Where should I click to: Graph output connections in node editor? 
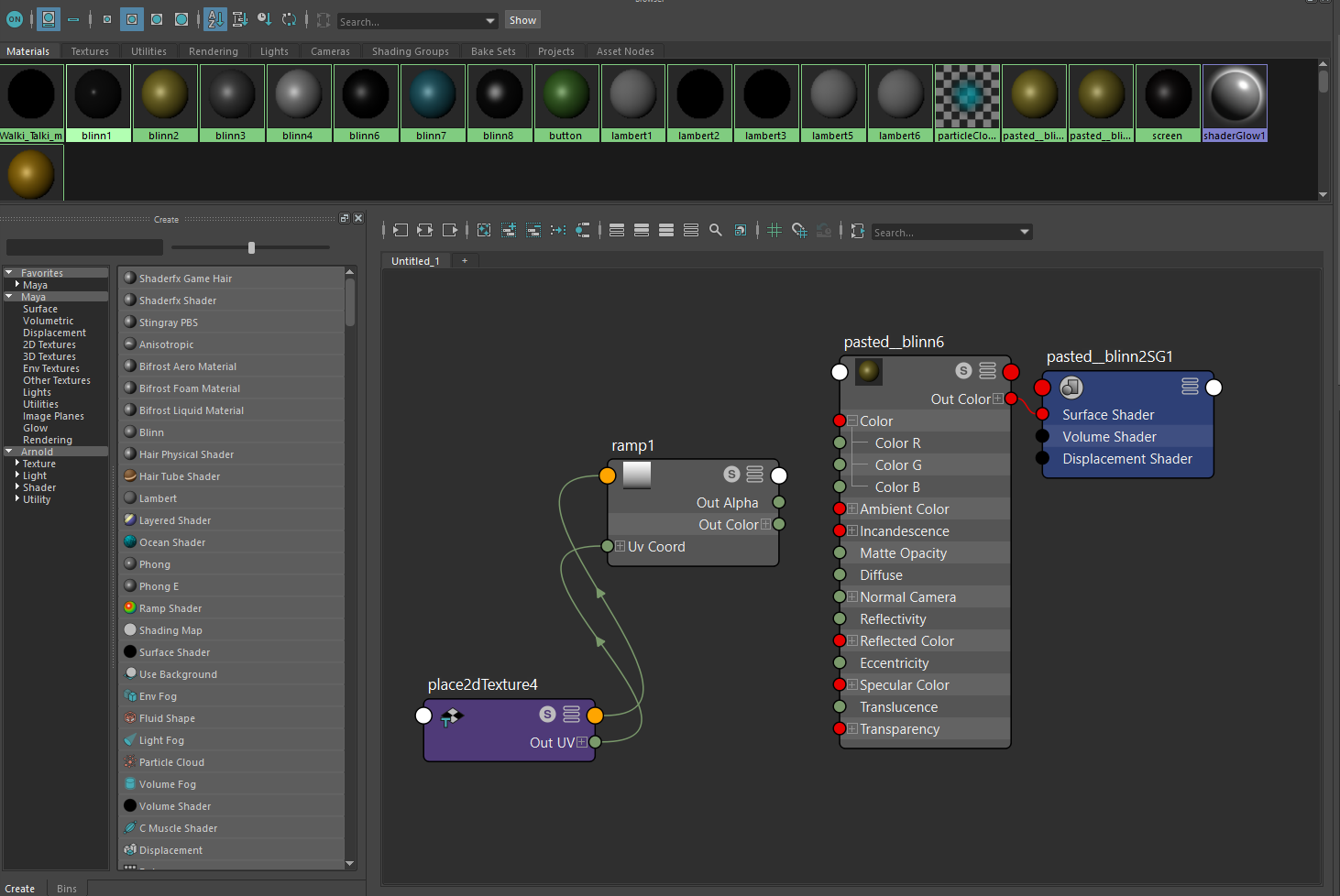[x=450, y=231]
